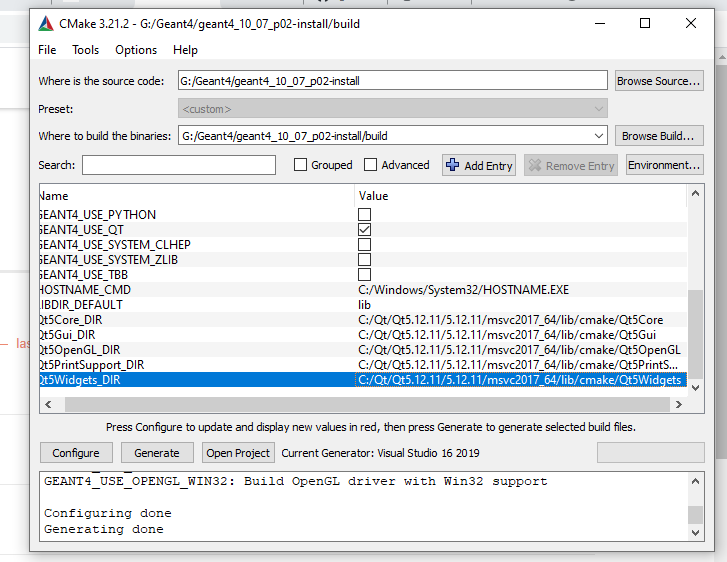Click the Browse Source button
This screenshot has width=727, height=562.
(x=659, y=81)
